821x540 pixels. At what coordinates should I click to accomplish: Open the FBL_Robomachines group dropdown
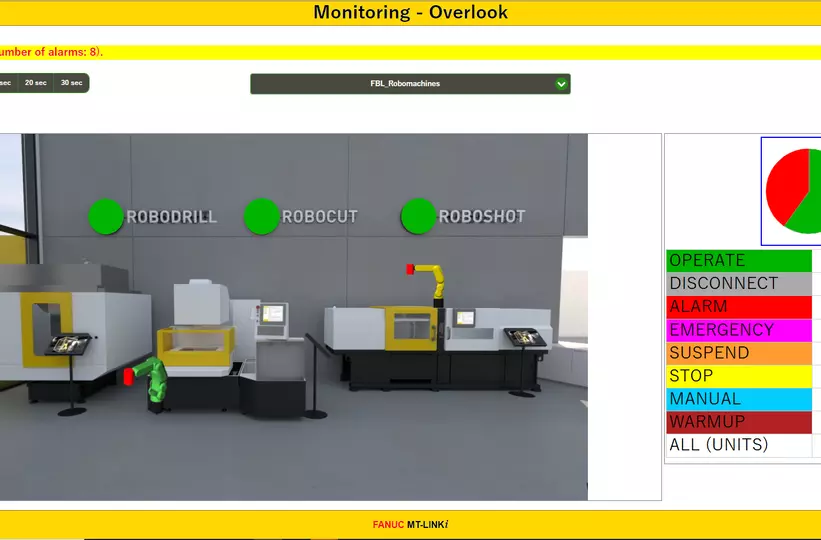click(x=410, y=84)
